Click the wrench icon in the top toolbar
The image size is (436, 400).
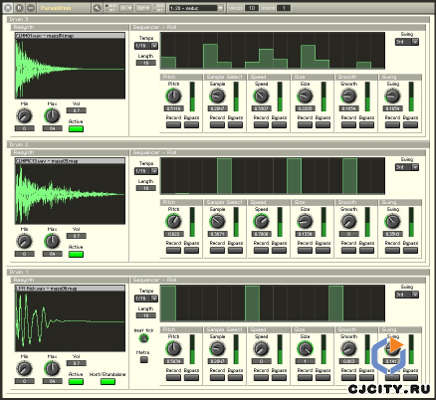click(97, 8)
